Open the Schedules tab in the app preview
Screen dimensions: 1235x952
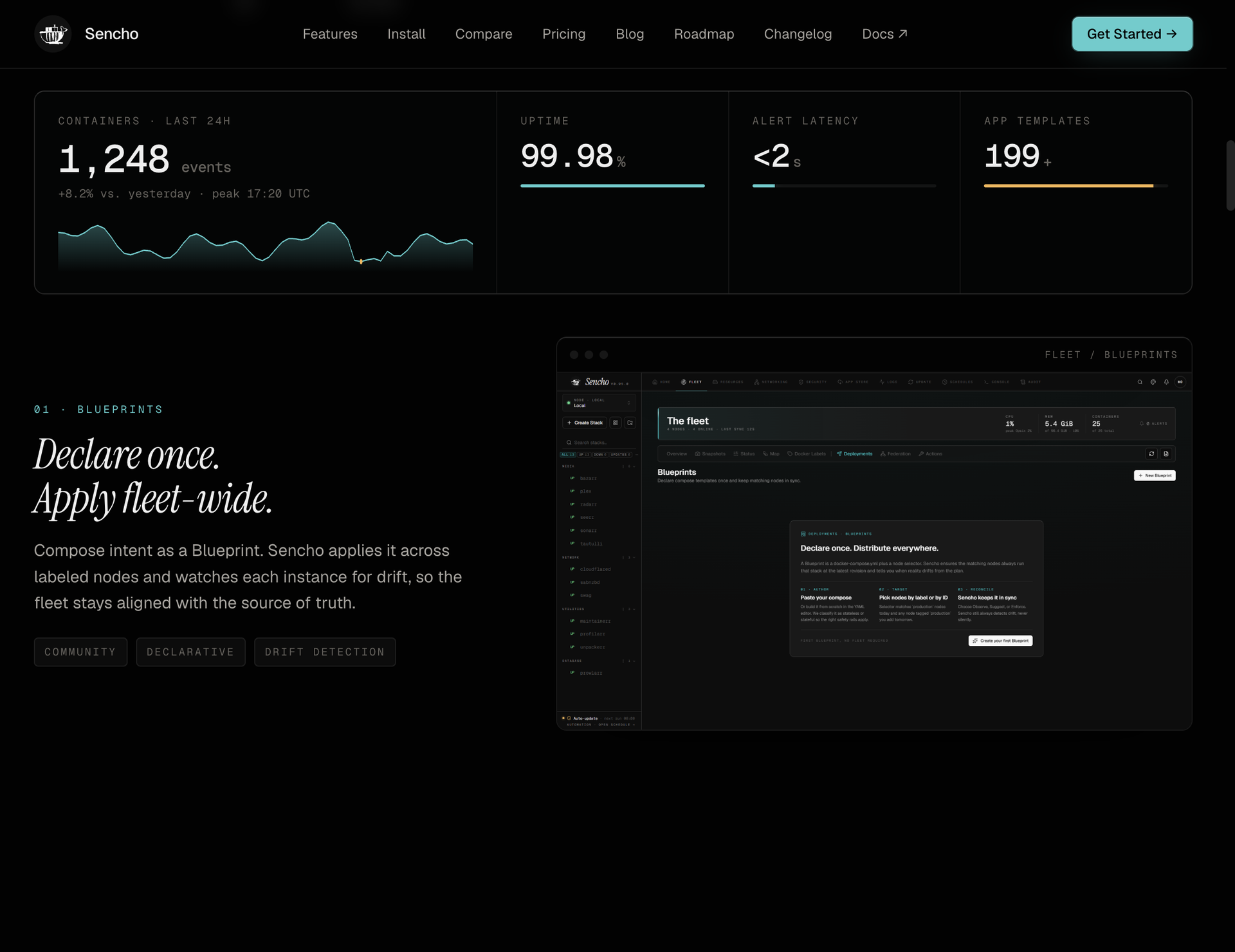click(958, 382)
